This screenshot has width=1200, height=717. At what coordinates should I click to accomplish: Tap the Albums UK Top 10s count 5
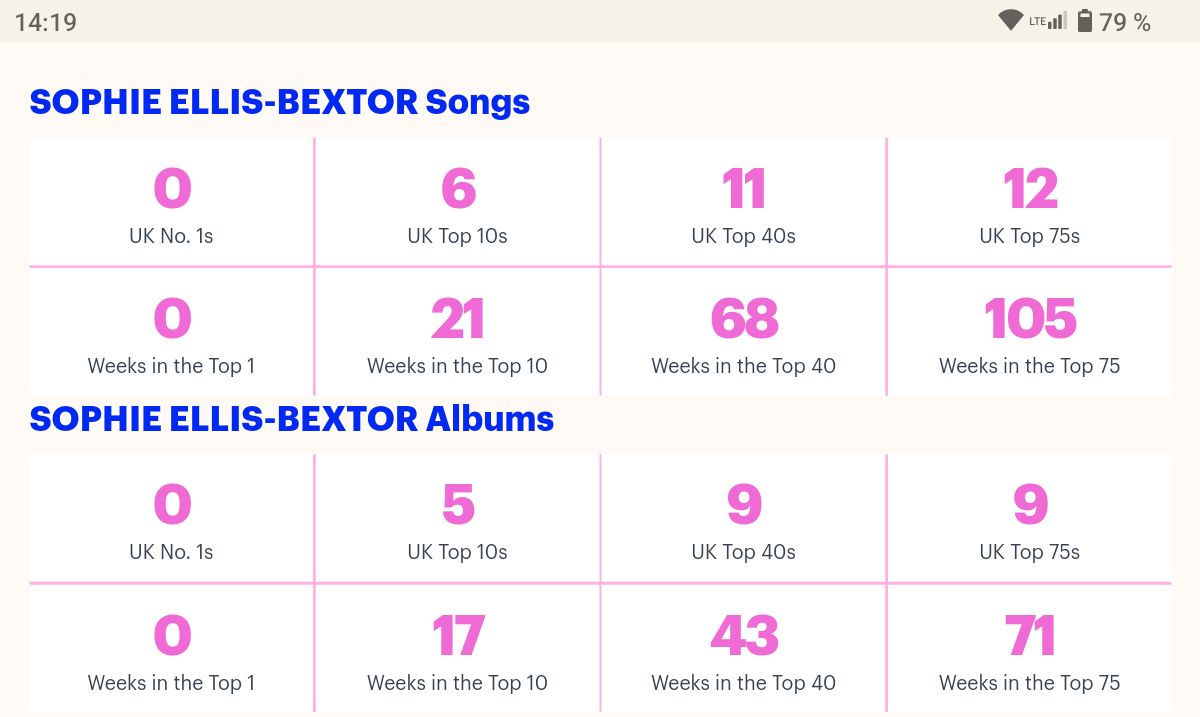(458, 505)
